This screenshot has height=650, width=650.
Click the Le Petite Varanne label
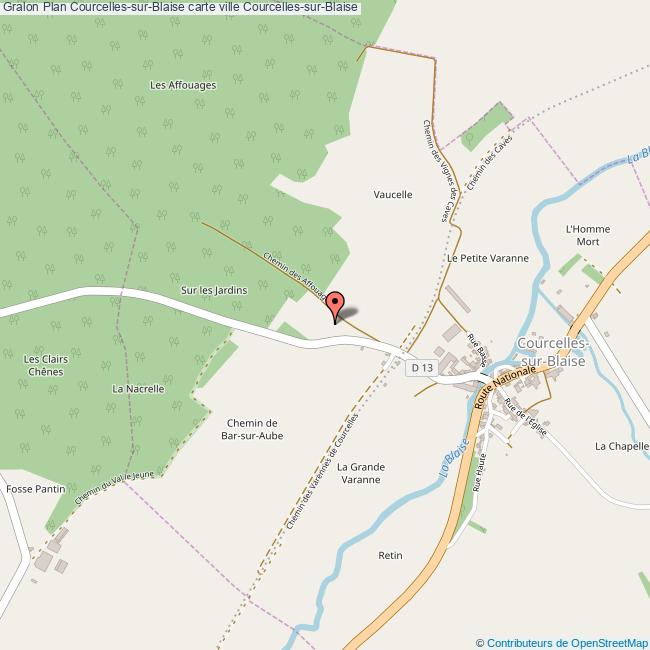[x=488, y=258]
